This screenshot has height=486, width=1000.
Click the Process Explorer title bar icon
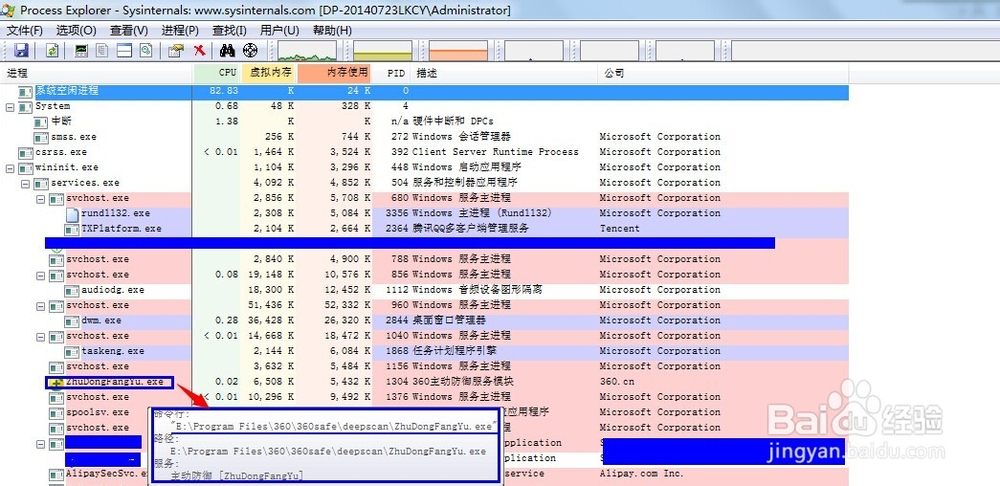(9, 10)
